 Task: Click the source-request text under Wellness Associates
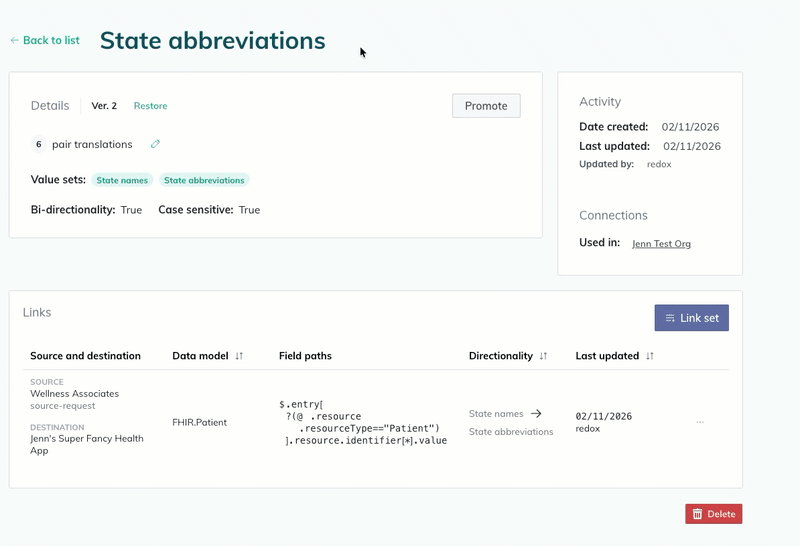pos(63,406)
